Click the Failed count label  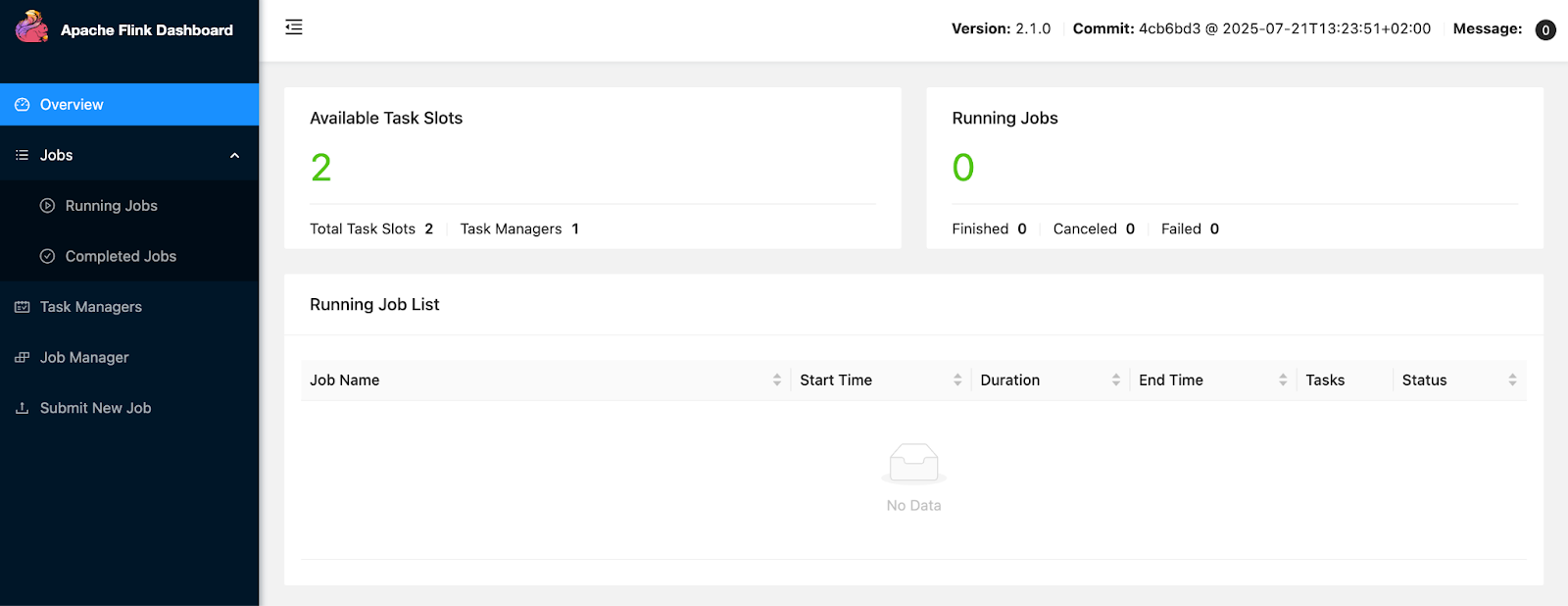pyautogui.click(x=1181, y=228)
